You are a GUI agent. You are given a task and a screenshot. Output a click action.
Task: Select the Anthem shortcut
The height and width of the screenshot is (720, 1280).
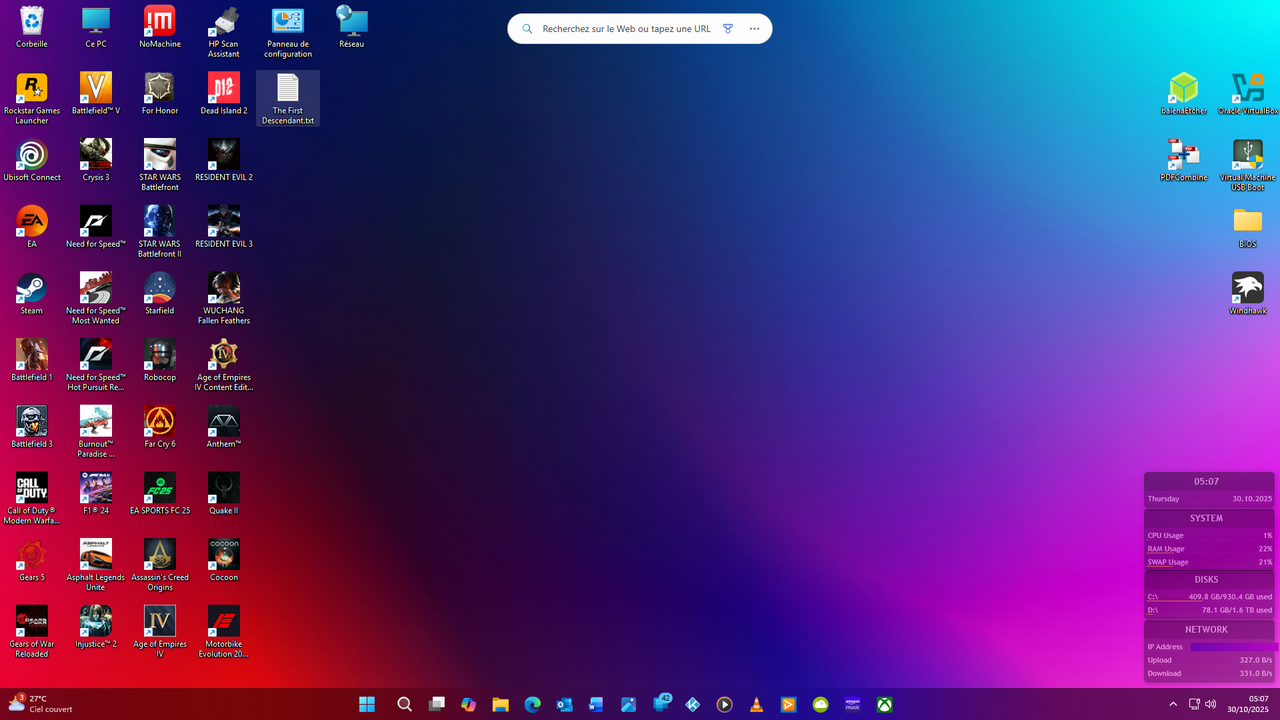(x=224, y=427)
